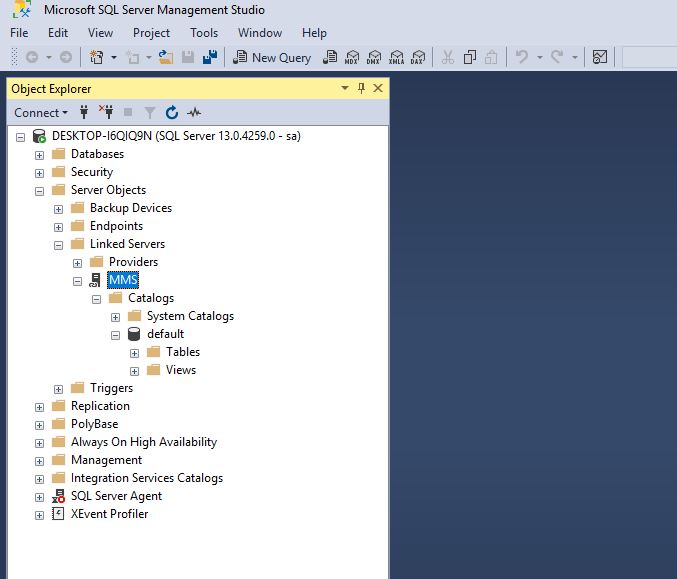This screenshot has height=579, width=677.
Task: Open a new DMX query
Action: point(374,57)
